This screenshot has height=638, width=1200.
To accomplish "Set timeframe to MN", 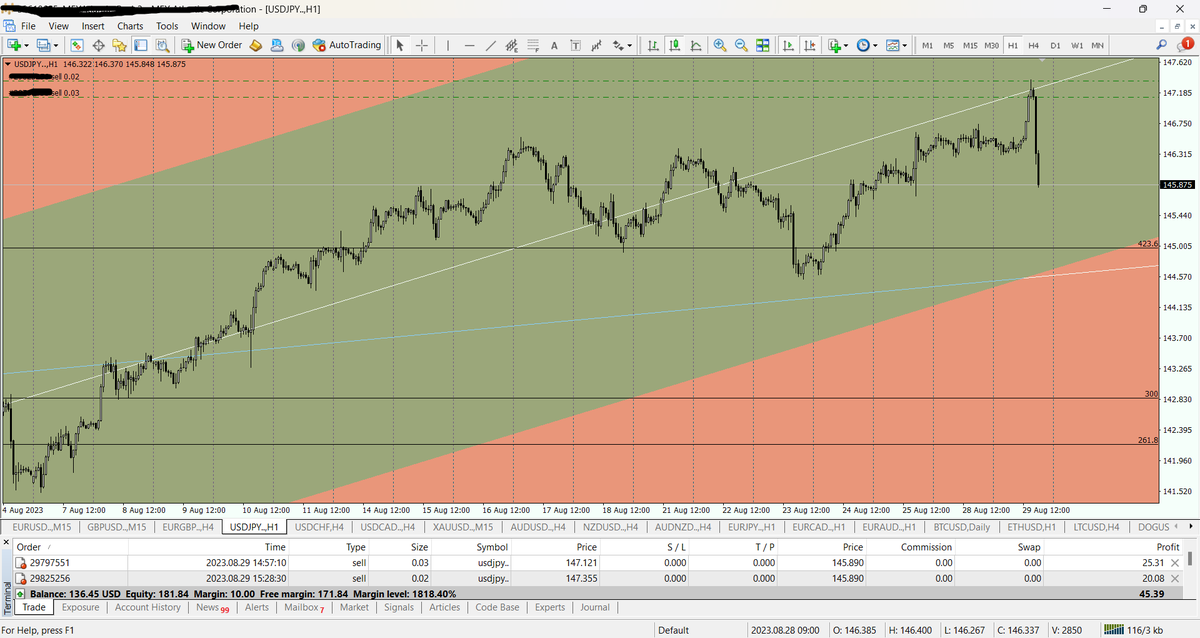I will (1097, 45).
